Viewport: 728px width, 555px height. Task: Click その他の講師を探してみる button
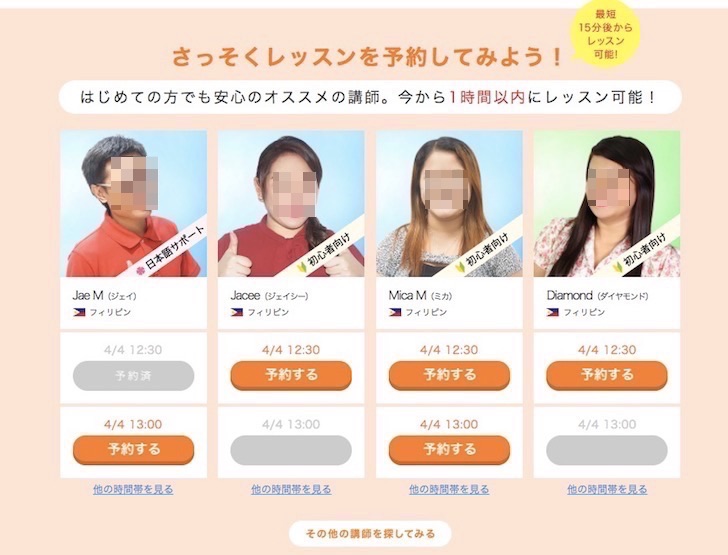click(370, 534)
